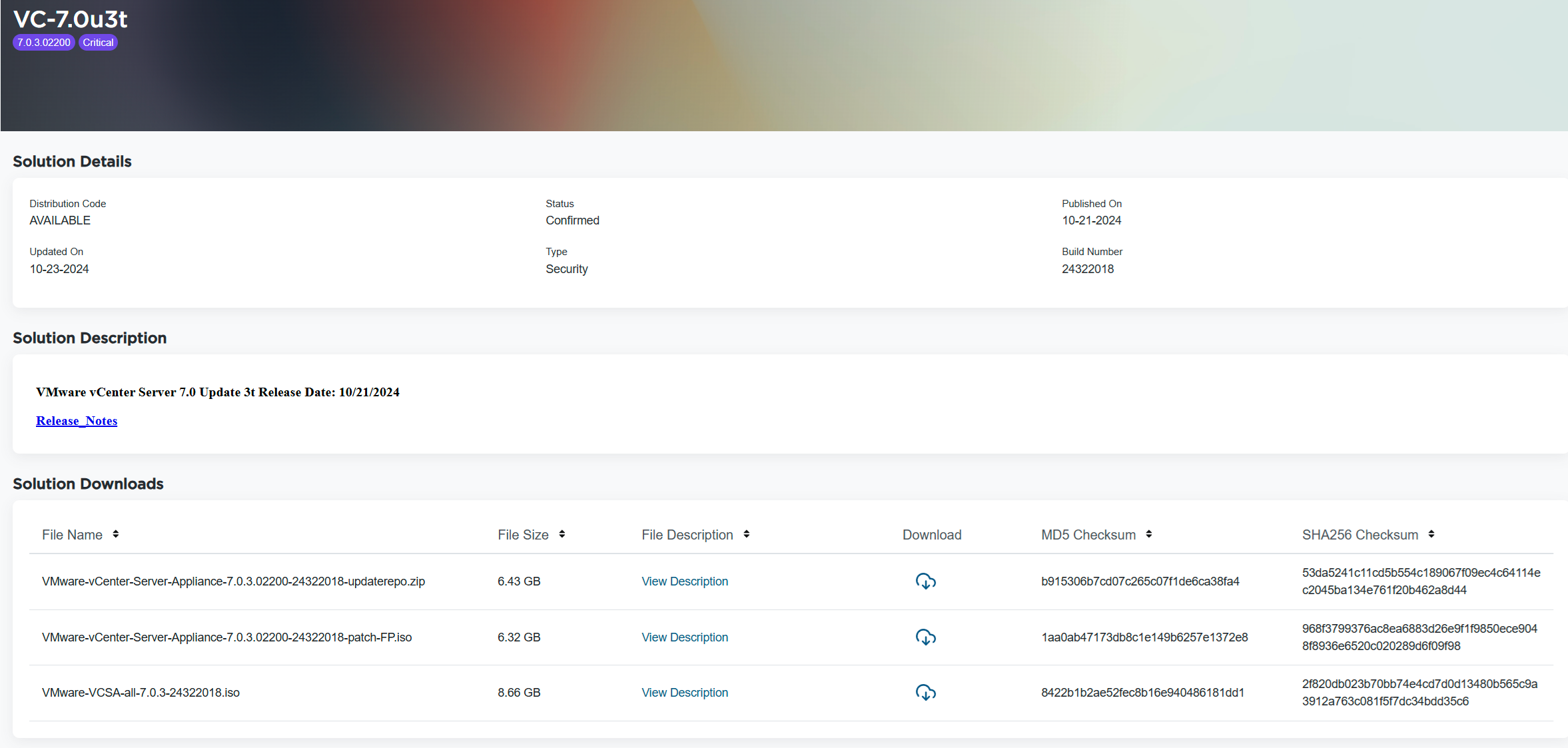This screenshot has height=748, width=1568.
Task: Click MD5 checksum 1aa0ab47173db8c1e149b6257e1372e8
Action: coord(1144,637)
